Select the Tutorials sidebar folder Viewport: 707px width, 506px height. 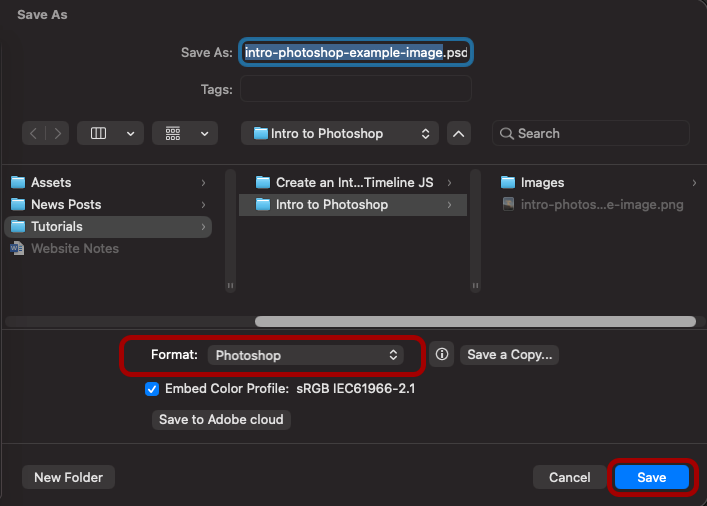pos(57,226)
